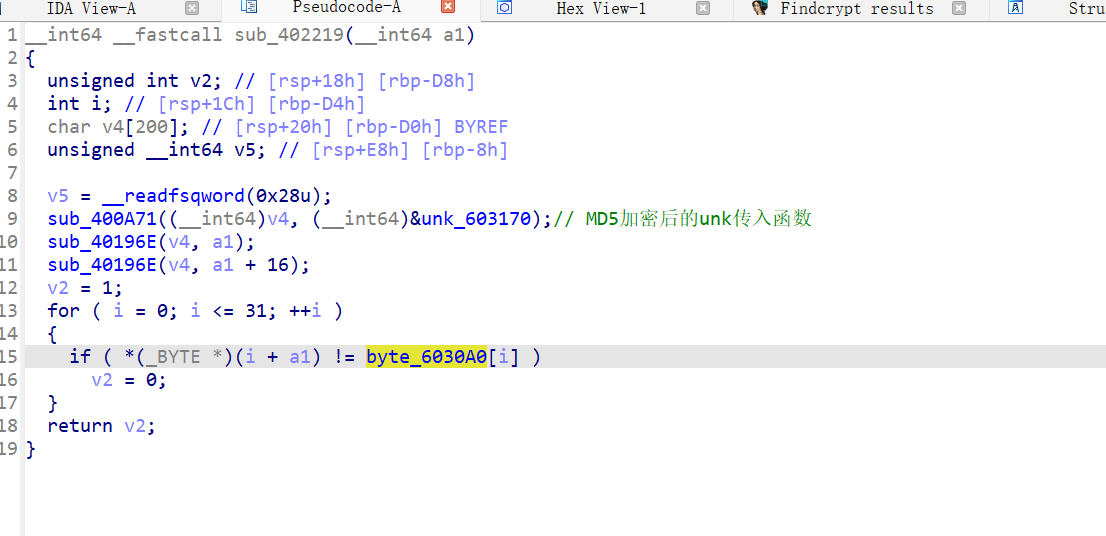
Task: Click the for loop keyword
Action: pyautogui.click(x=61, y=311)
